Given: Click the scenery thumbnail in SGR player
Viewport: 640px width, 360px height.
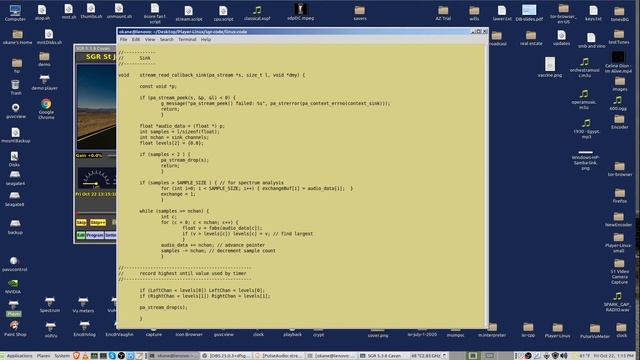Looking at the screenshot, I should 96,106.
